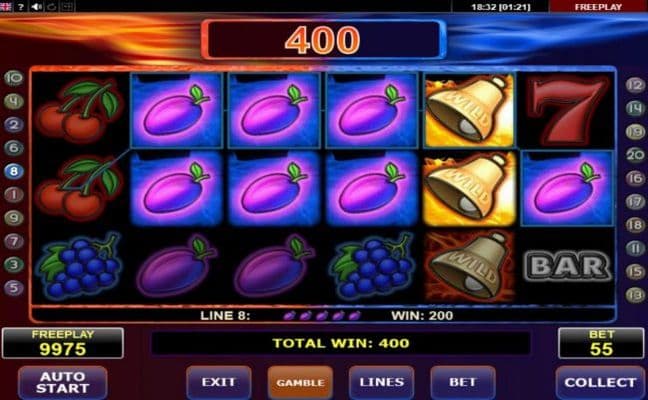Choose payline 20 marker on the right
Screen dimensions: 648x400
(x=635, y=155)
